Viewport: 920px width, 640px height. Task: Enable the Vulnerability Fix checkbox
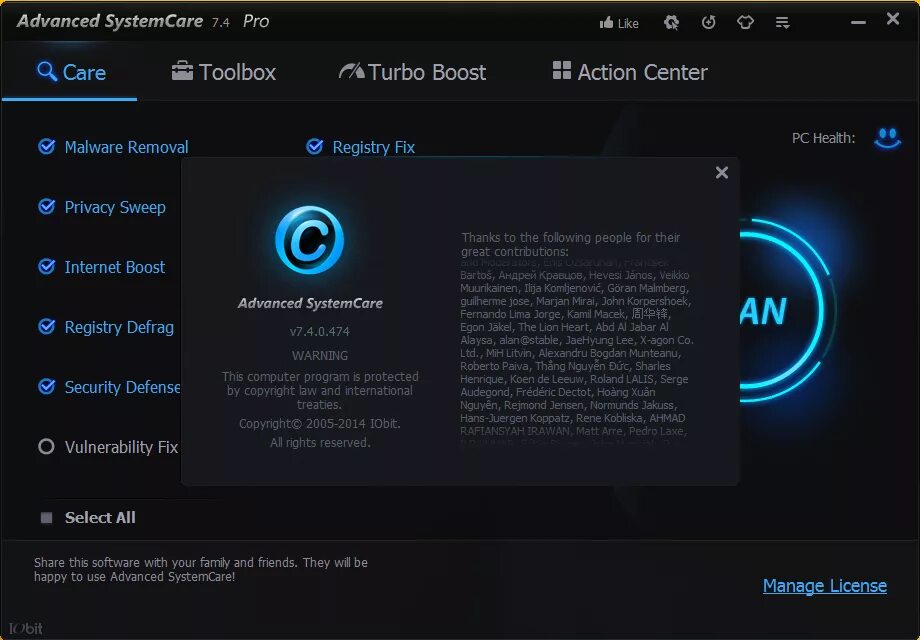[46, 446]
